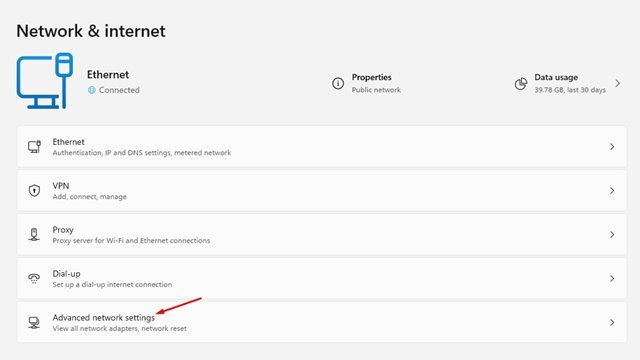Open Properties for the Public network
The width and height of the screenshot is (640, 360).
click(x=366, y=83)
